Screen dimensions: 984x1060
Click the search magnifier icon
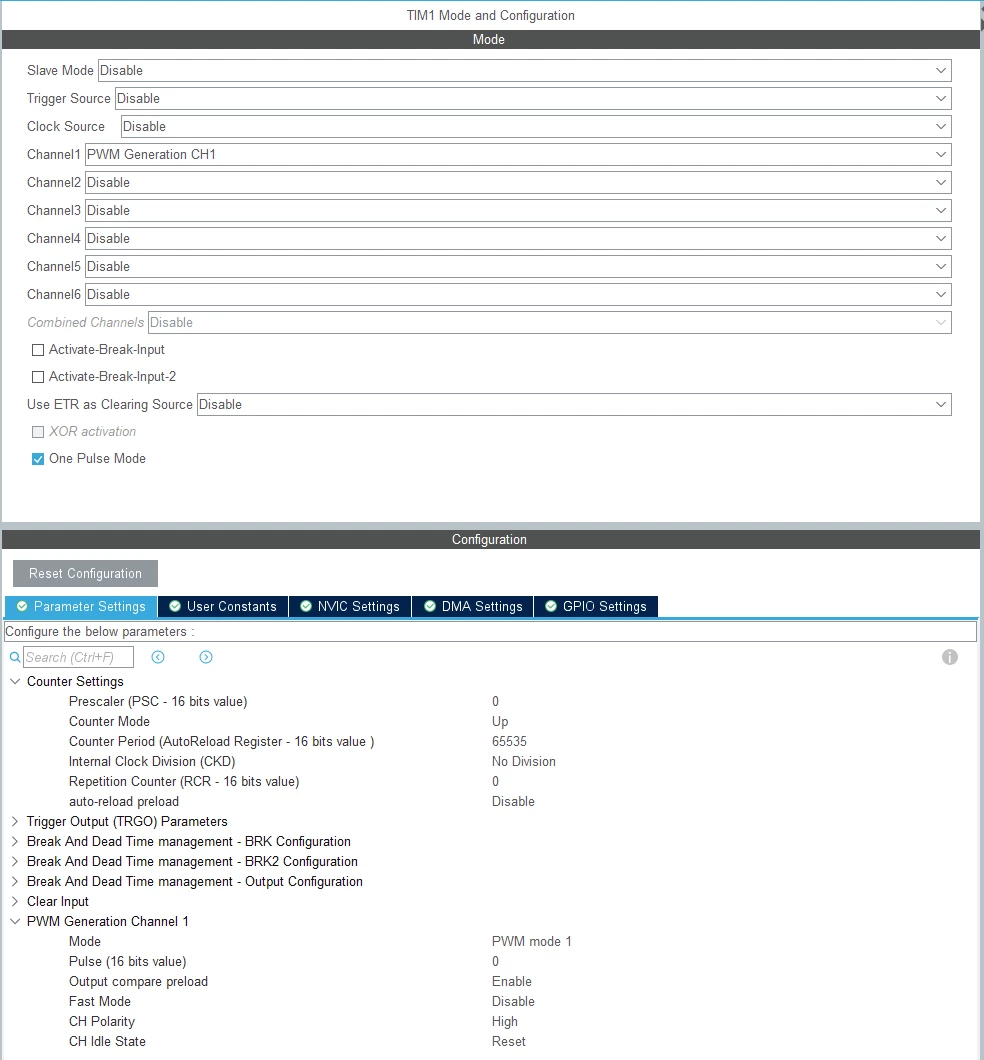15,657
